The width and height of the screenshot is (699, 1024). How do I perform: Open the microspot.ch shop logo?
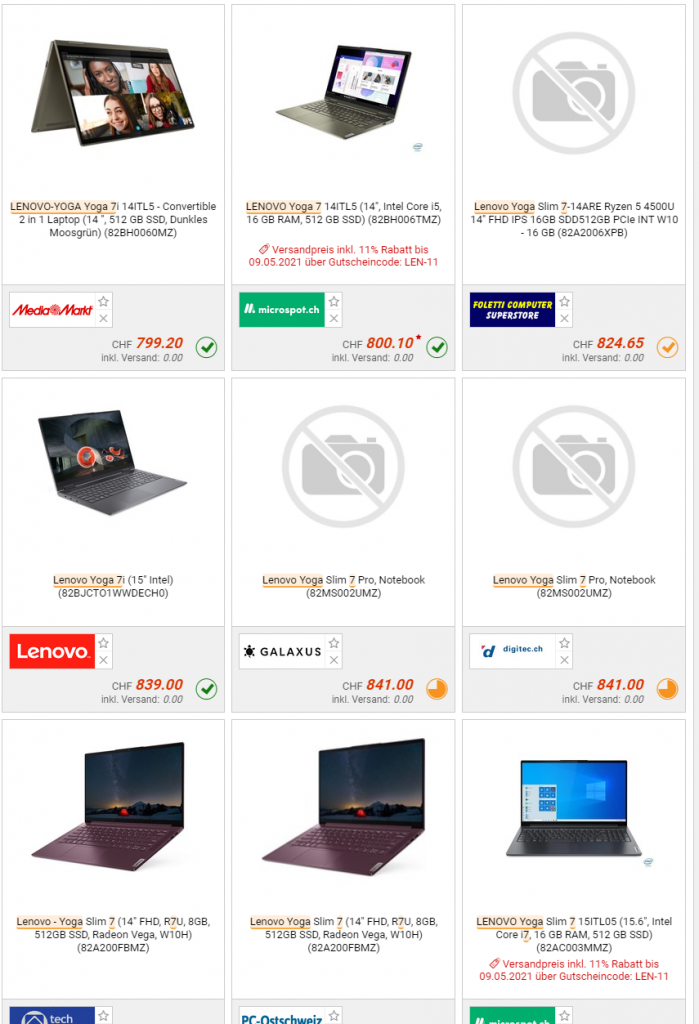coord(282,310)
